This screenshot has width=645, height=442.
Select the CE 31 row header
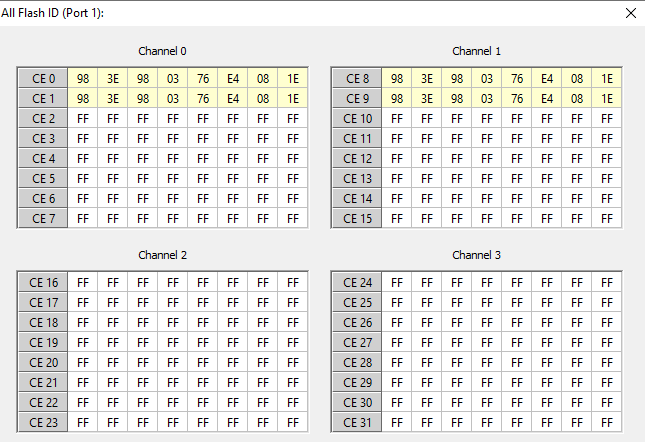[x=357, y=423]
